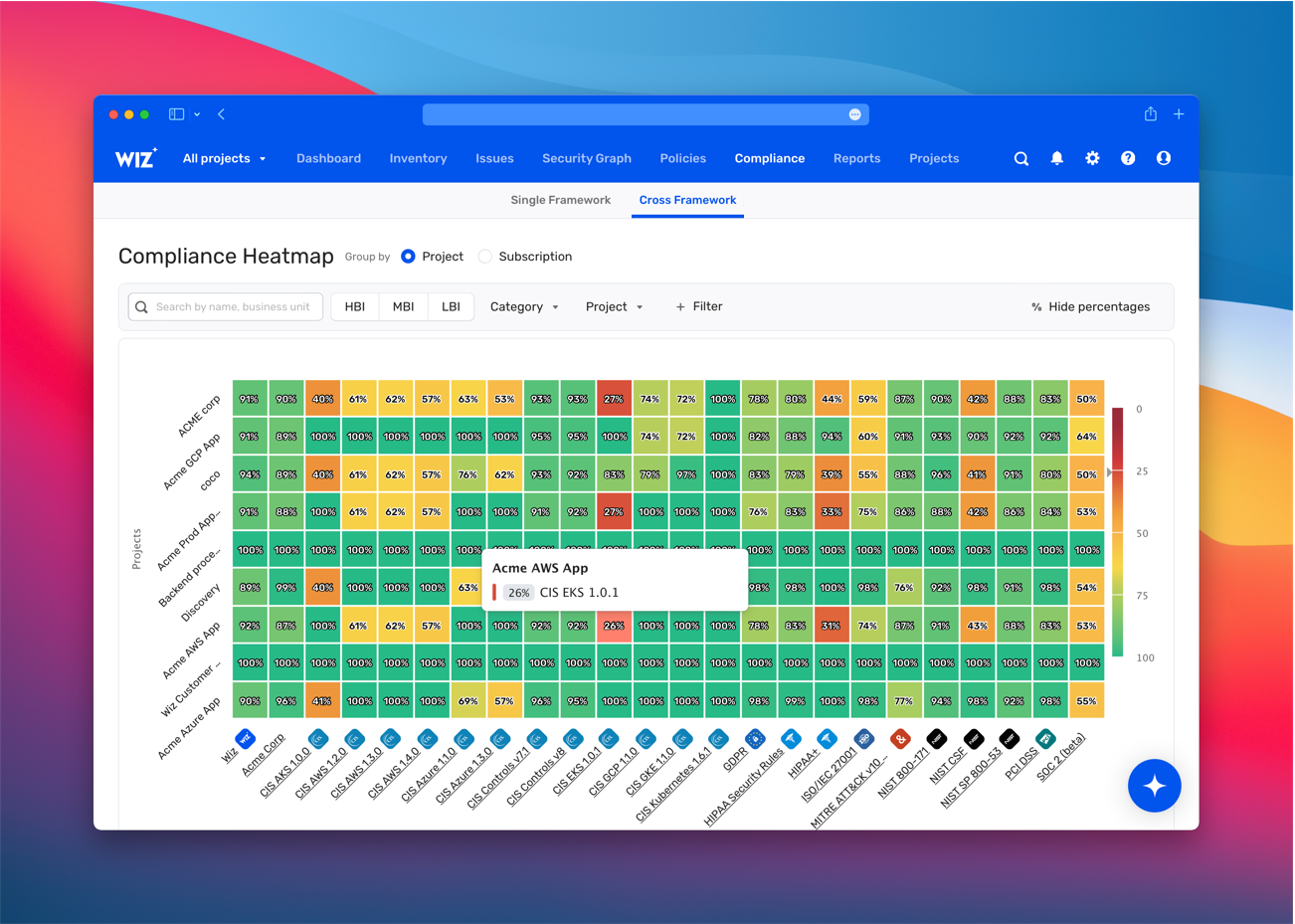Screen dimensions: 1295x924
Task: Toggle the LBI filter
Action: [451, 307]
